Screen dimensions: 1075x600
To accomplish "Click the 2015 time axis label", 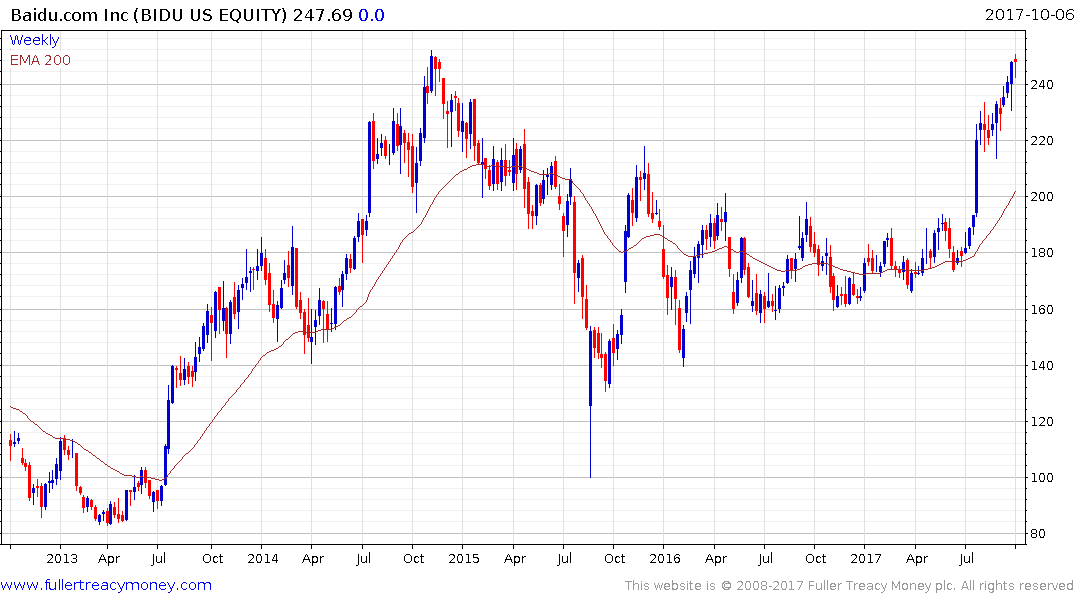I will pos(464,559).
